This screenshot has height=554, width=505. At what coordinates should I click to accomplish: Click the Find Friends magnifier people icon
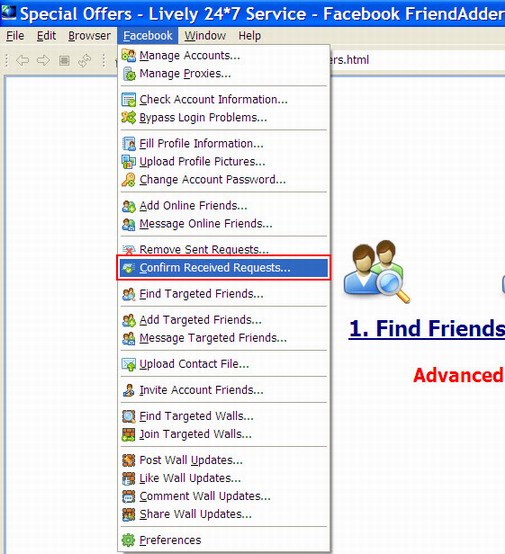click(x=376, y=271)
